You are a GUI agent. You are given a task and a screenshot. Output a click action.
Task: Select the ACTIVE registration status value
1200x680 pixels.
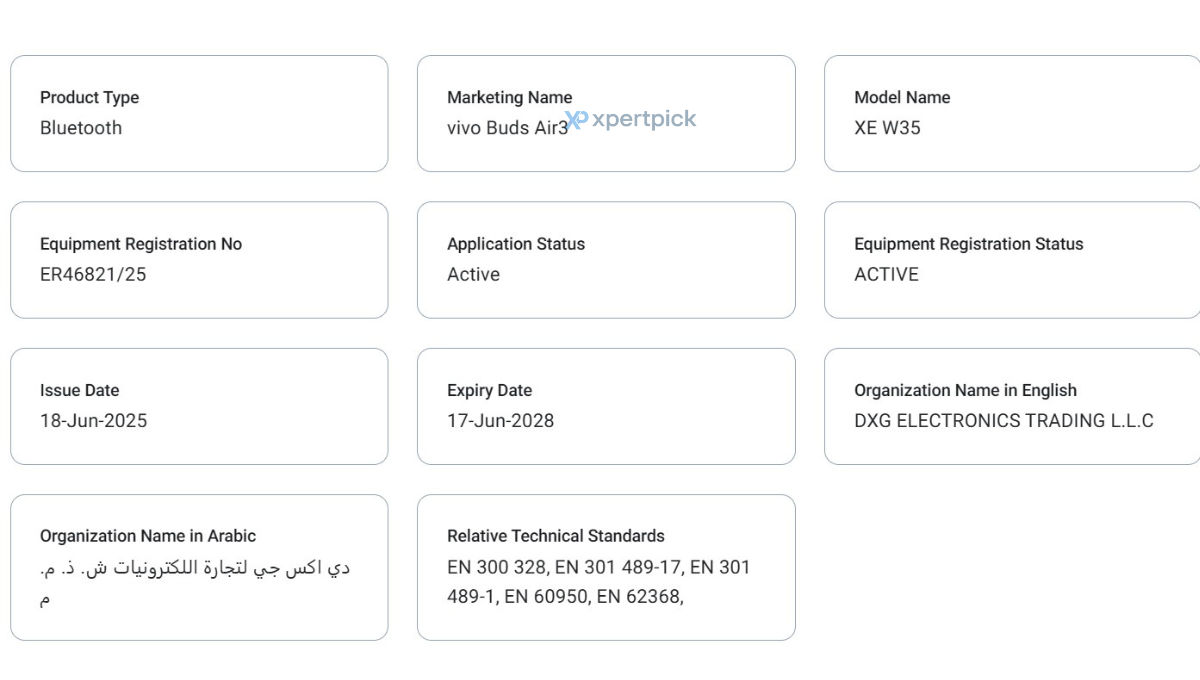[x=886, y=274]
